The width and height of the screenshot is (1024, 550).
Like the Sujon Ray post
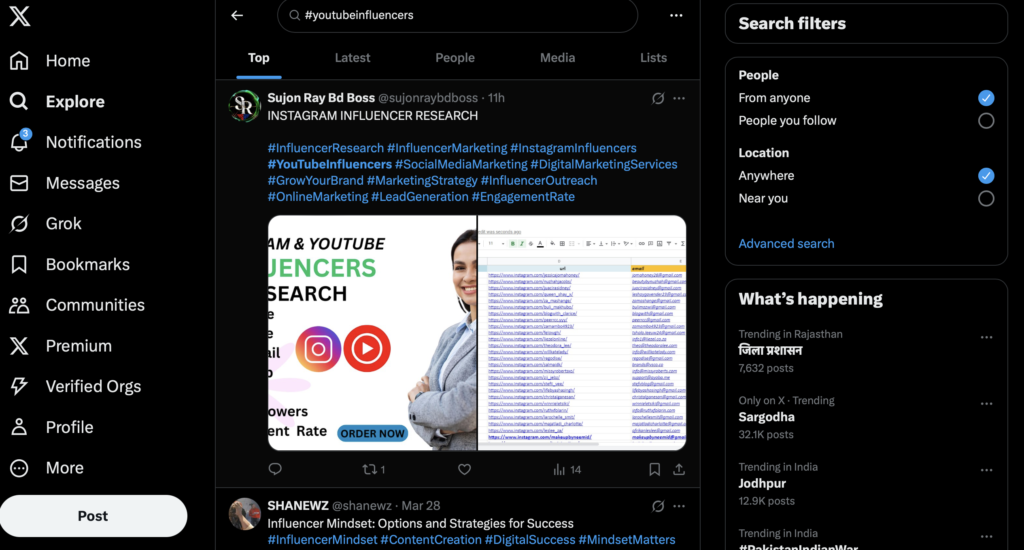pos(464,469)
